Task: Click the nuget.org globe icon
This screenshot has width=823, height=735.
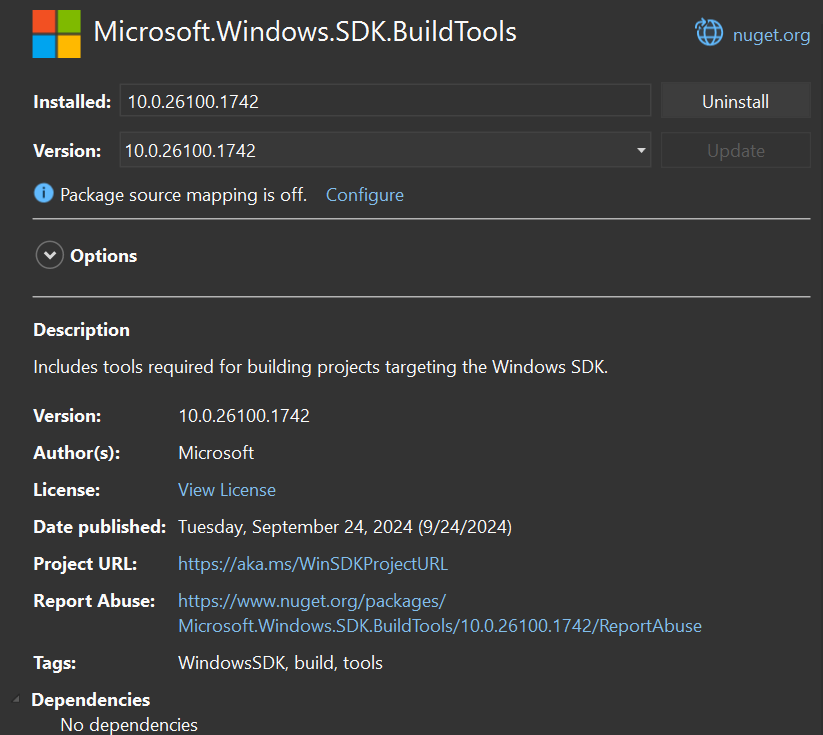Action: tap(709, 33)
